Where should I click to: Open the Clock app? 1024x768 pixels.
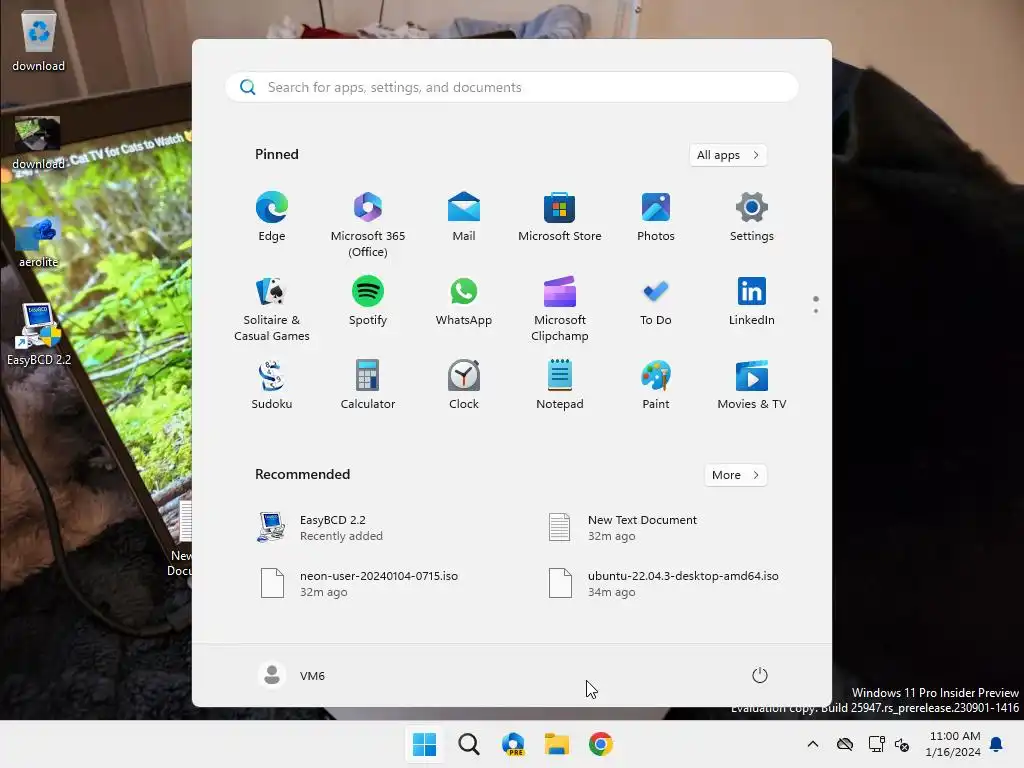464,385
